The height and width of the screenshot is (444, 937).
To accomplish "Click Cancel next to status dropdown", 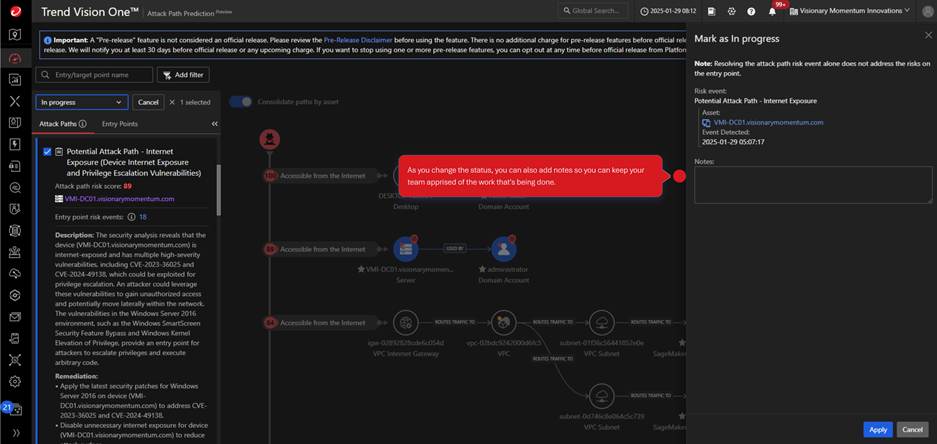I will tap(148, 102).
